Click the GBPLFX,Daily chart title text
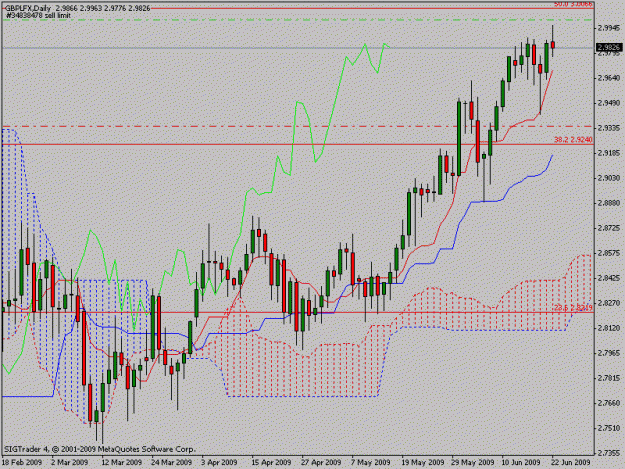Viewport: 625px width, 469px height. 28,8
